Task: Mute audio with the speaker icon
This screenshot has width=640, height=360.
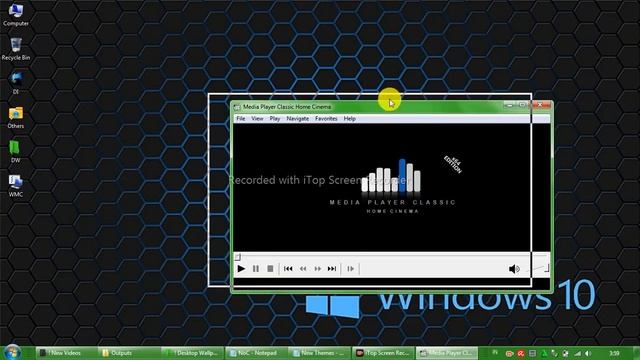Action: pos(514,269)
